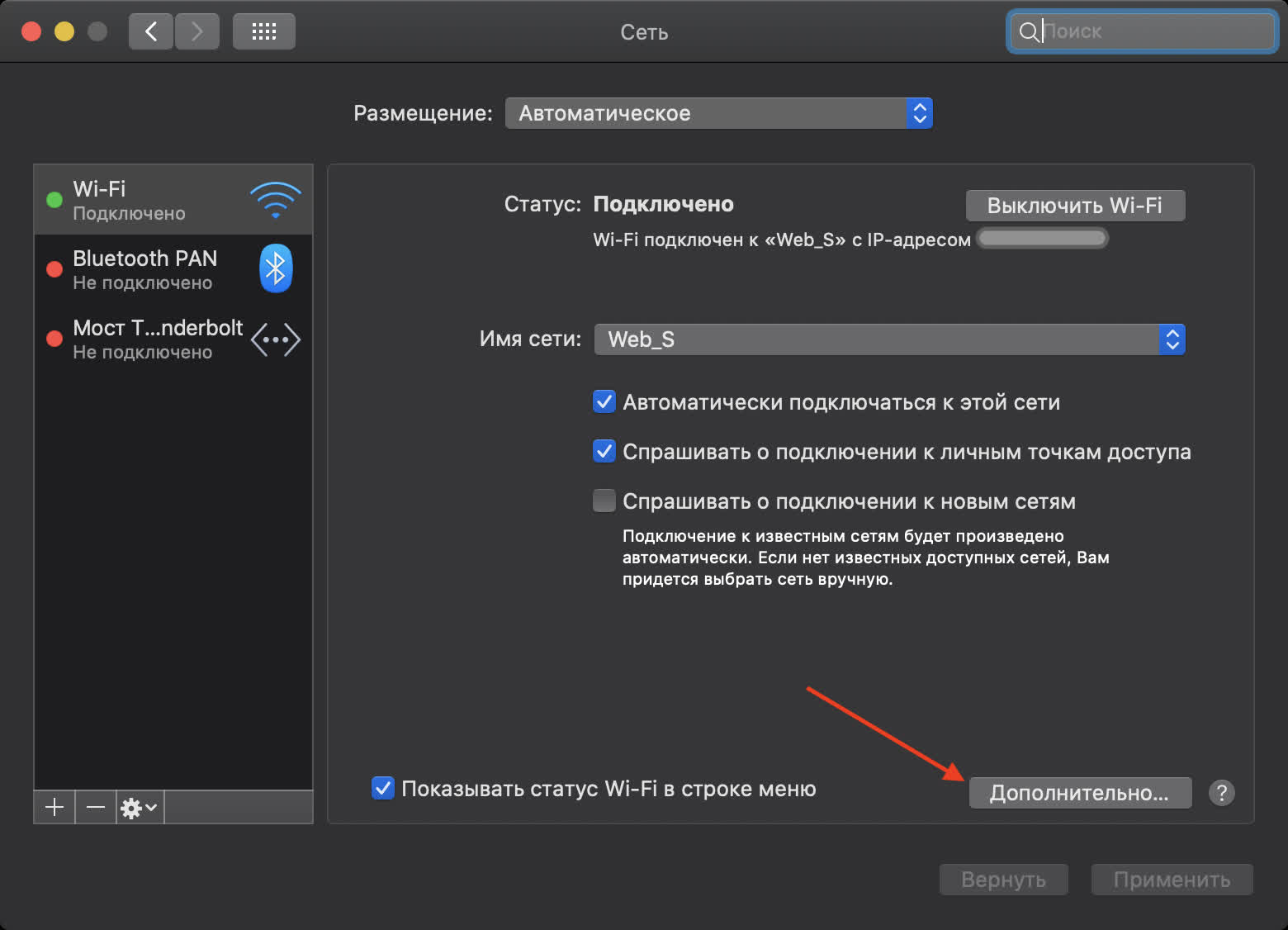Open "Дополнительно..." advanced settings
This screenshot has height=930, width=1288.
(x=1079, y=793)
